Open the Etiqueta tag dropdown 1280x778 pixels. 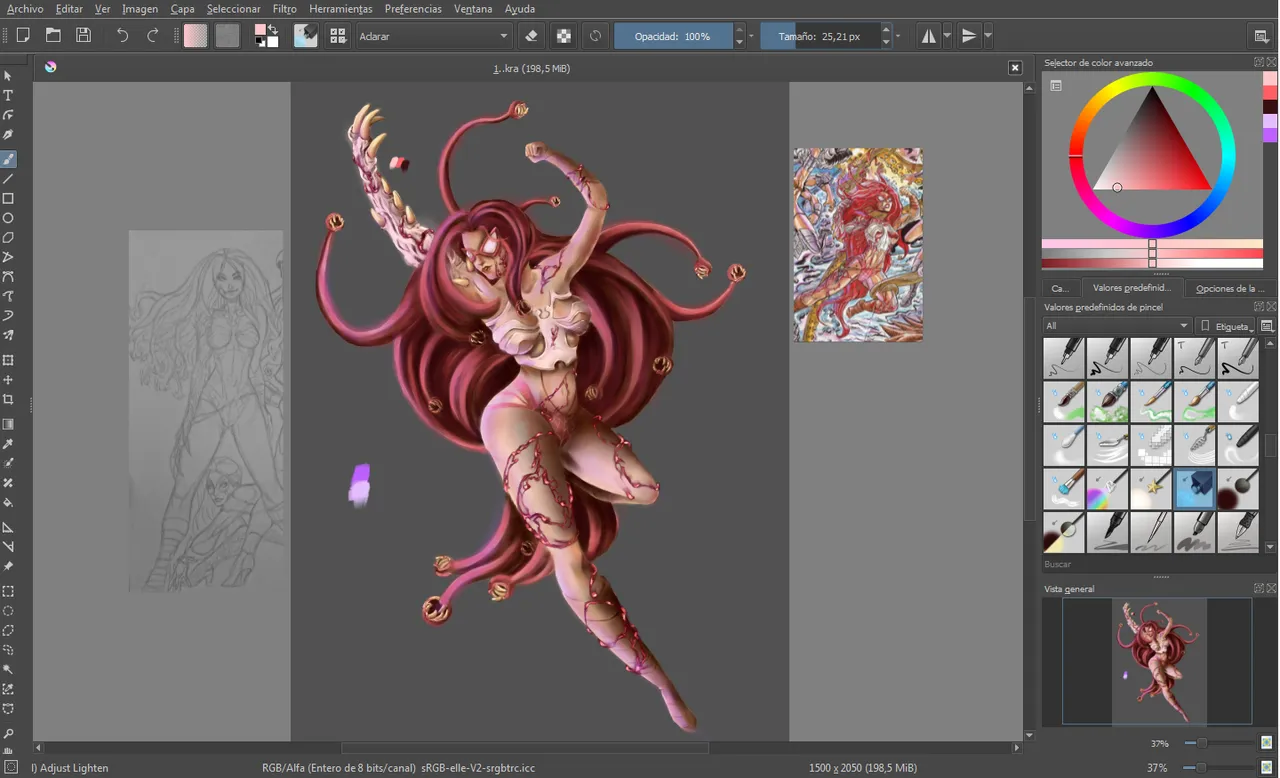tap(1227, 326)
